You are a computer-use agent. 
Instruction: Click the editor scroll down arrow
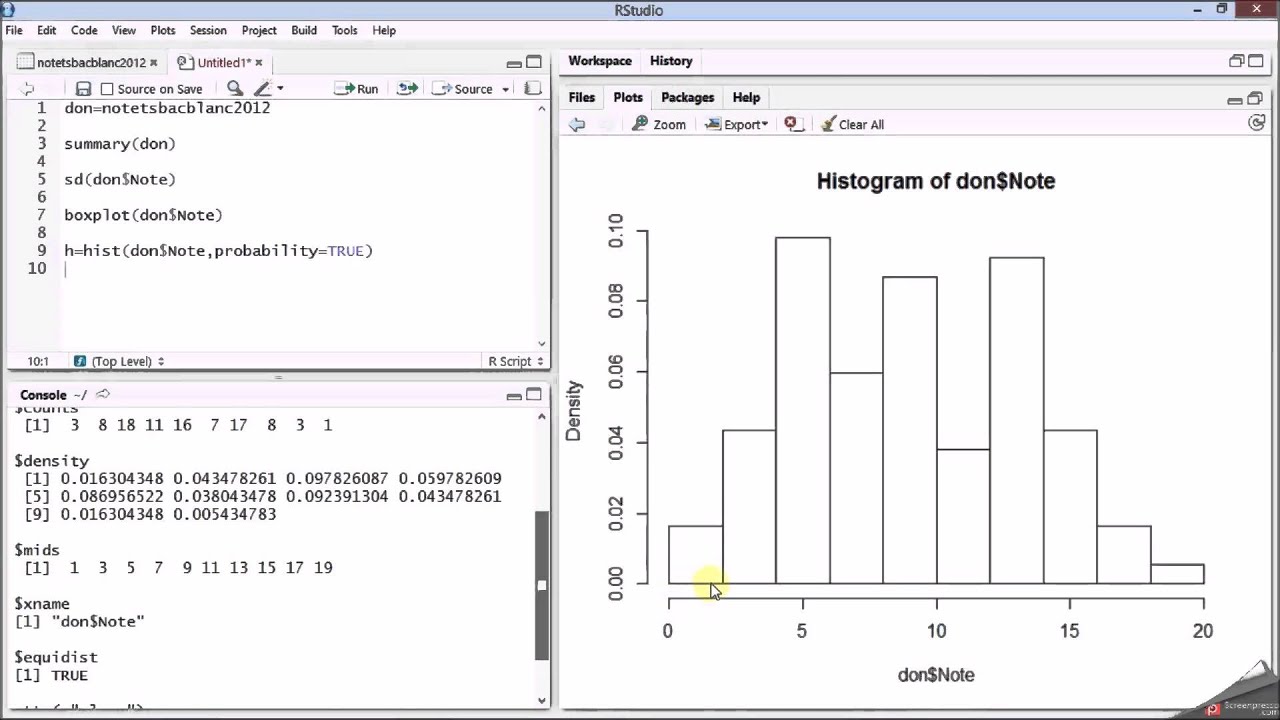pos(542,344)
